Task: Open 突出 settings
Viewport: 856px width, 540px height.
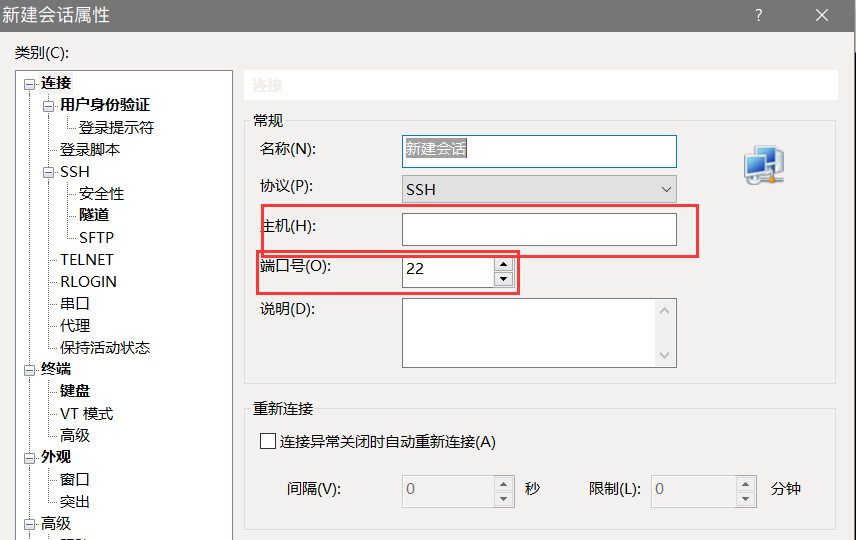Action: point(75,501)
